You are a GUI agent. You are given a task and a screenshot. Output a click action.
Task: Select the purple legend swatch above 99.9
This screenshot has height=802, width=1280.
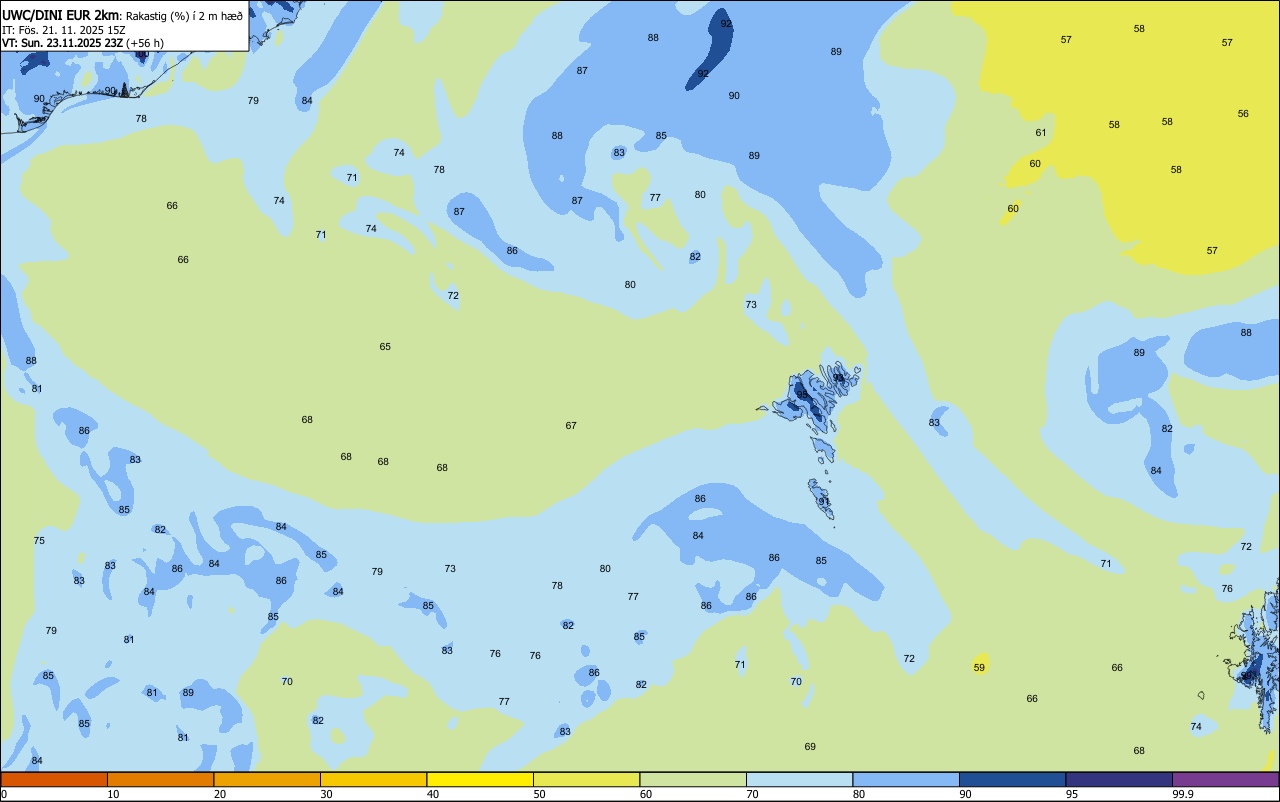pos(1225,779)
